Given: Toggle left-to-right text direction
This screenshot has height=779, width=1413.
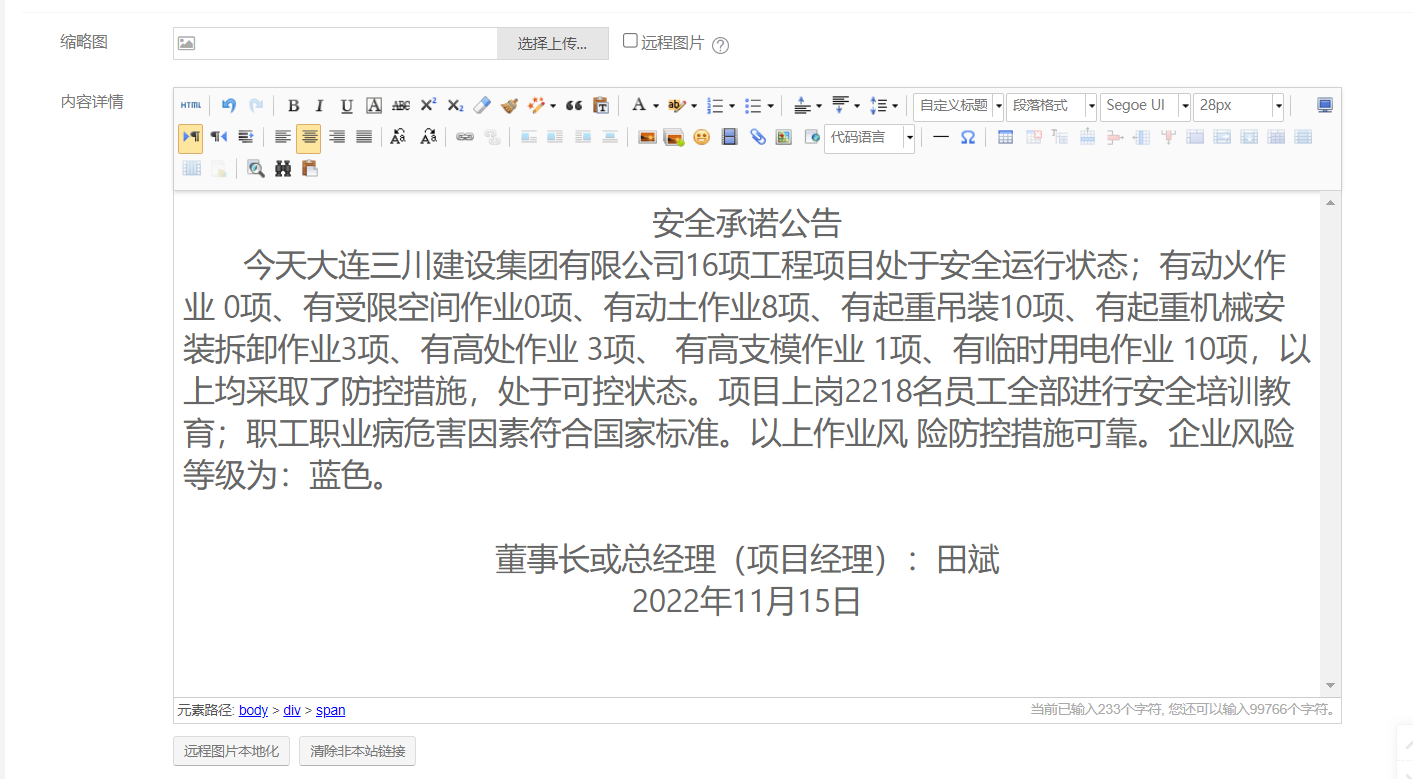Looking at the screenshot, I should pos(190,137).
